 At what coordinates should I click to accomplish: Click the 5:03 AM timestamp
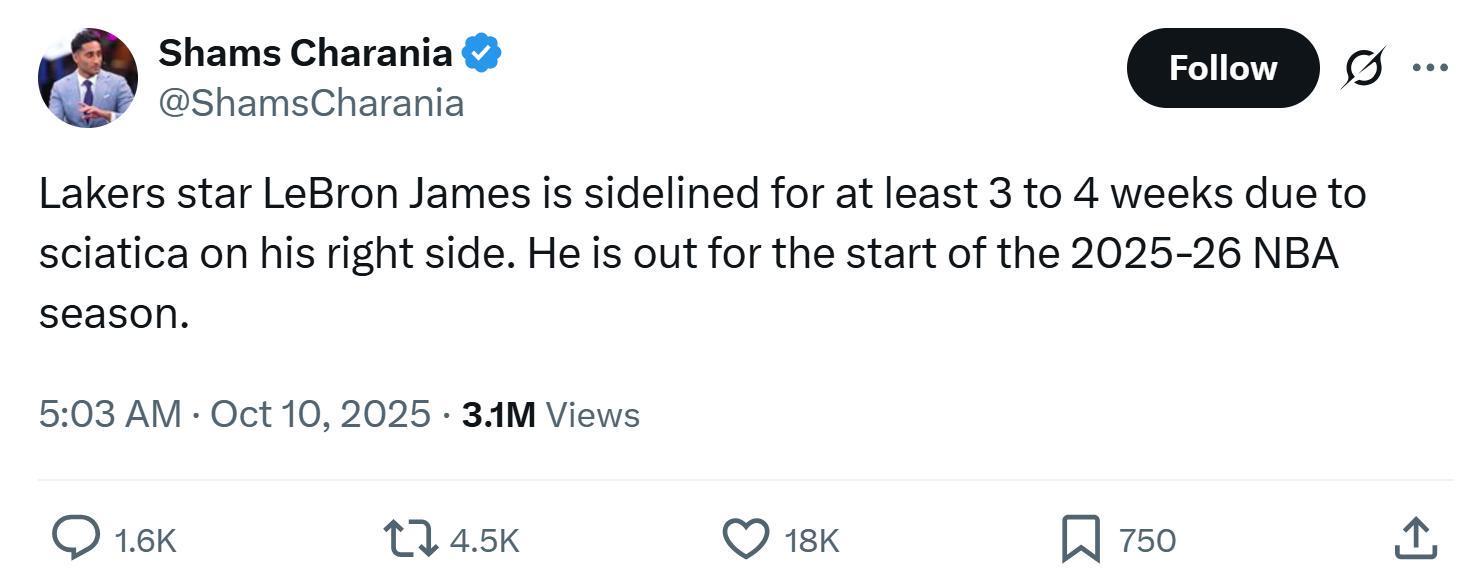[110, 414]
